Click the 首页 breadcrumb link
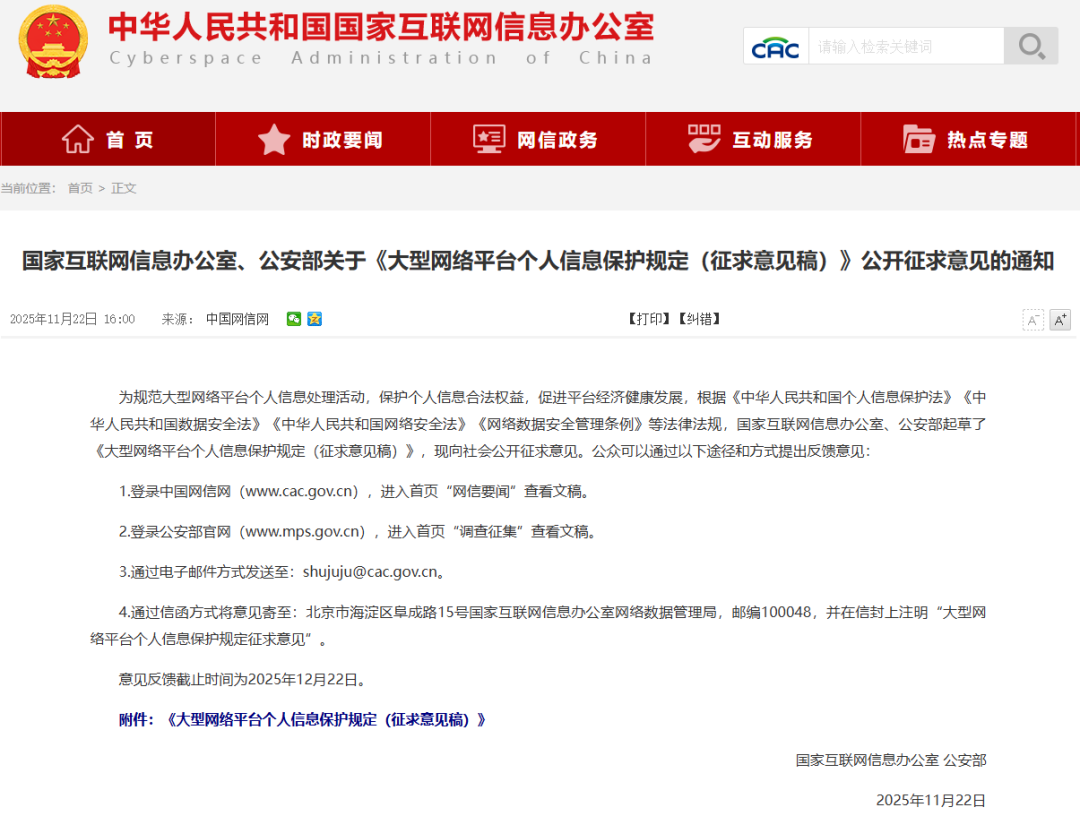The width and height of the screenshot is (1080, 816). (x=79, y=187)
